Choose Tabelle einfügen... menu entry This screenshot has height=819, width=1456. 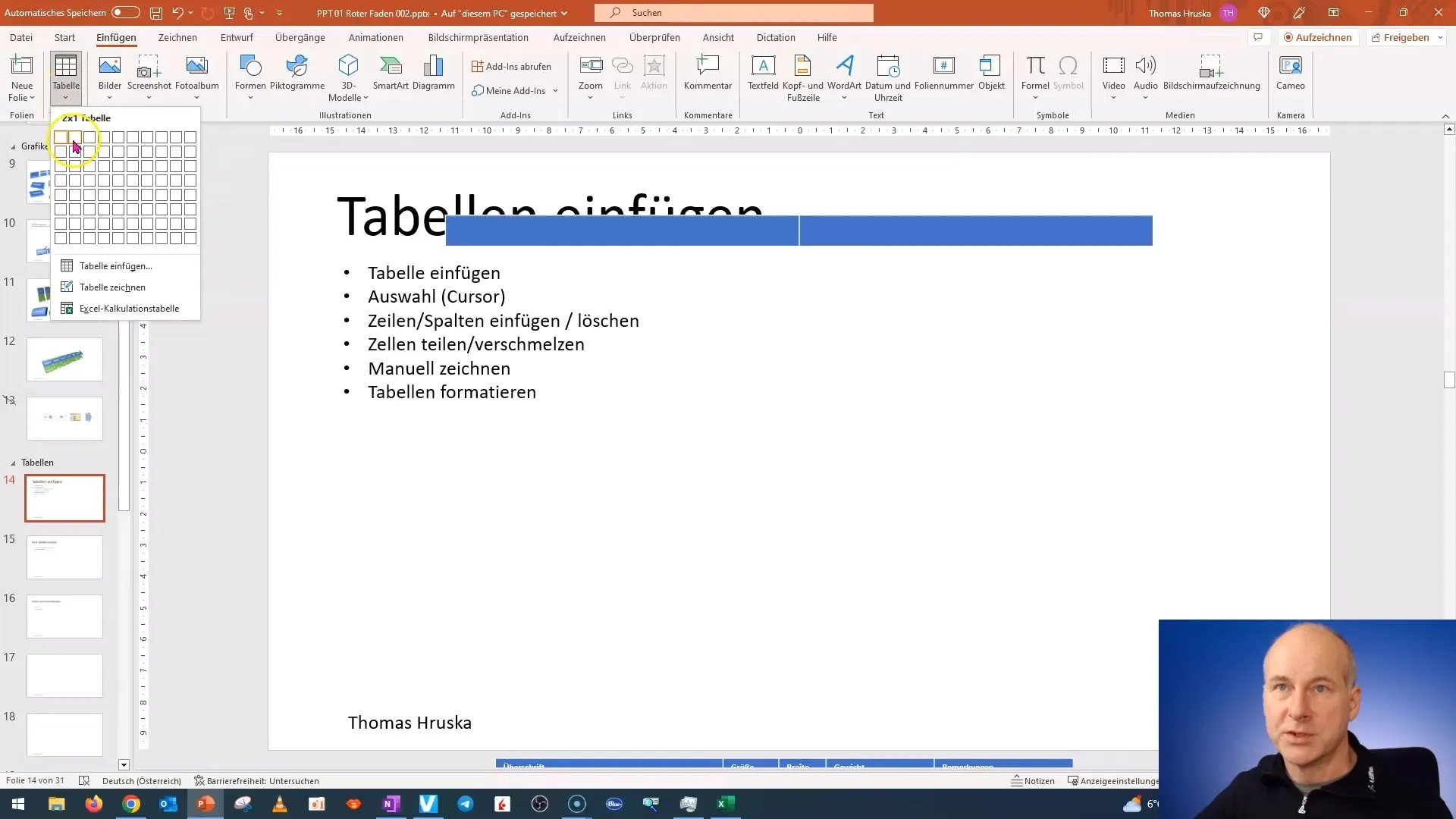[125, 266]
